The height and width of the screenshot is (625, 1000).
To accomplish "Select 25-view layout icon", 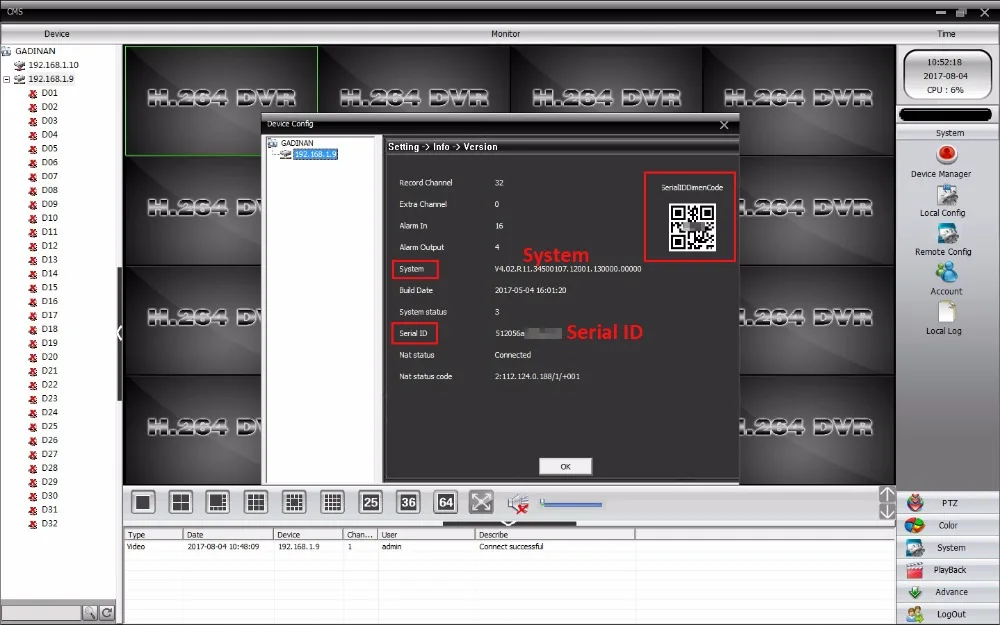I will (371, 503).
